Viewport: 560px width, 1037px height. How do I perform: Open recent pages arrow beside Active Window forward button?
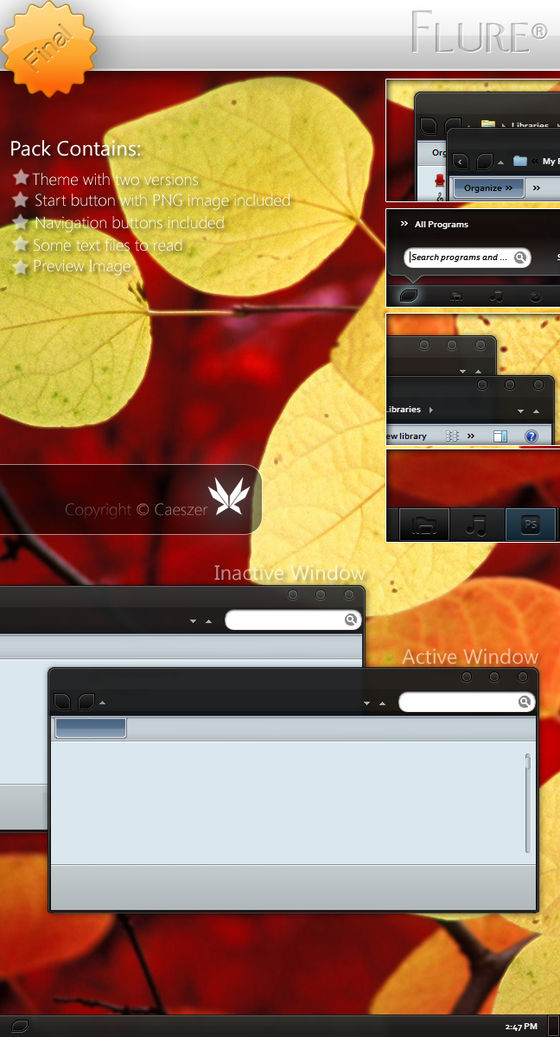[x=102, y=703]
